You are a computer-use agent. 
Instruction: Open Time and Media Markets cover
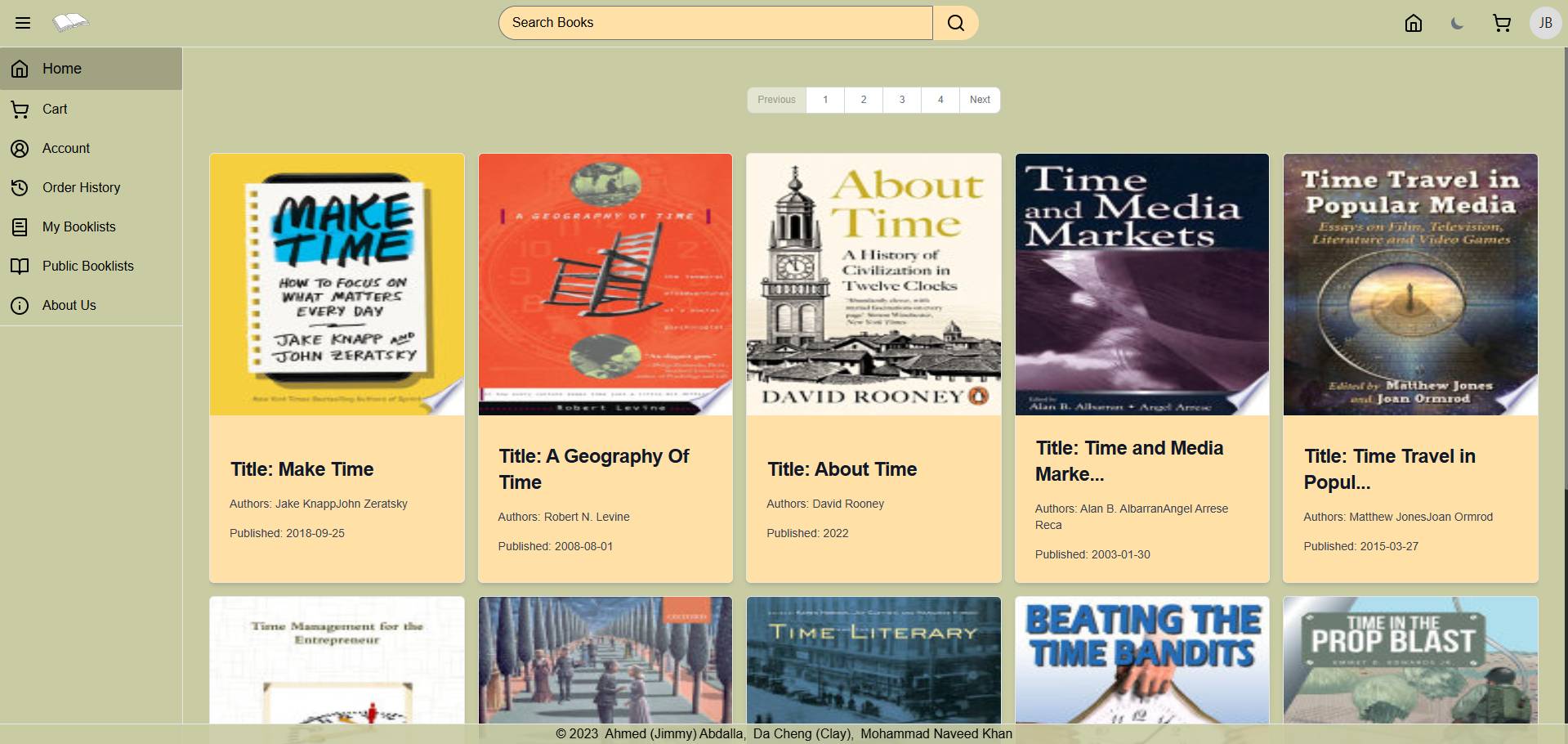[x=1142, y=285]
